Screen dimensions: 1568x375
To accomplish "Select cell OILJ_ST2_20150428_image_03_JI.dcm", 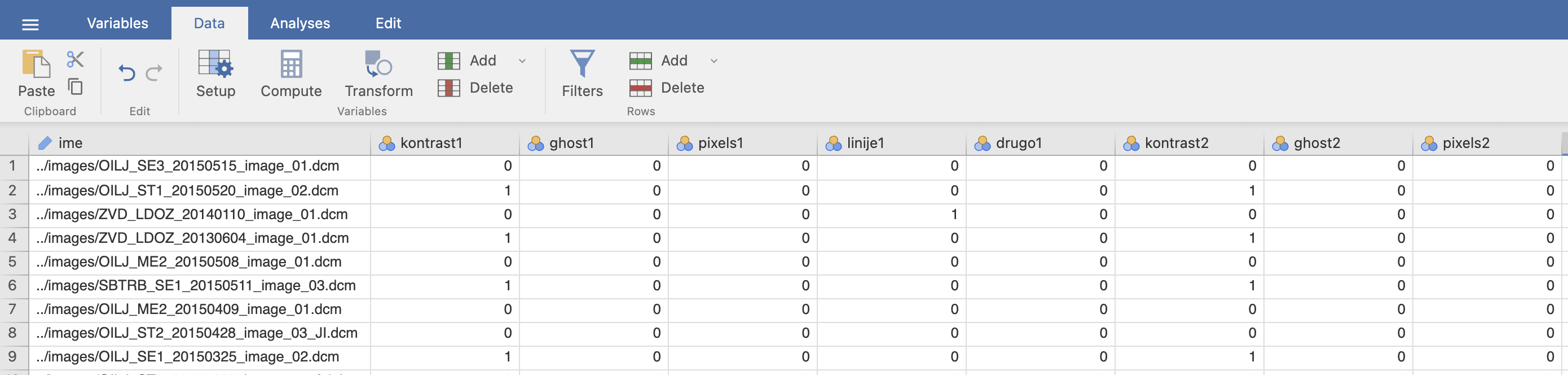I will (200, 334).
